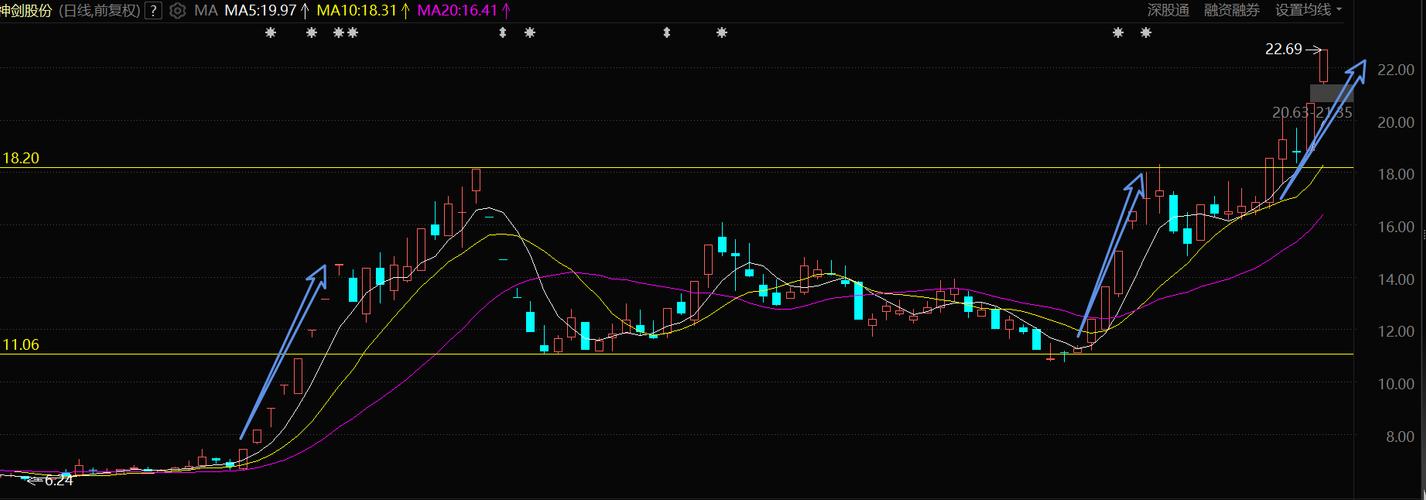1426x500 pixels.
Task: Click the rightmost asterisk event marker
Action: pos(1146,33)
